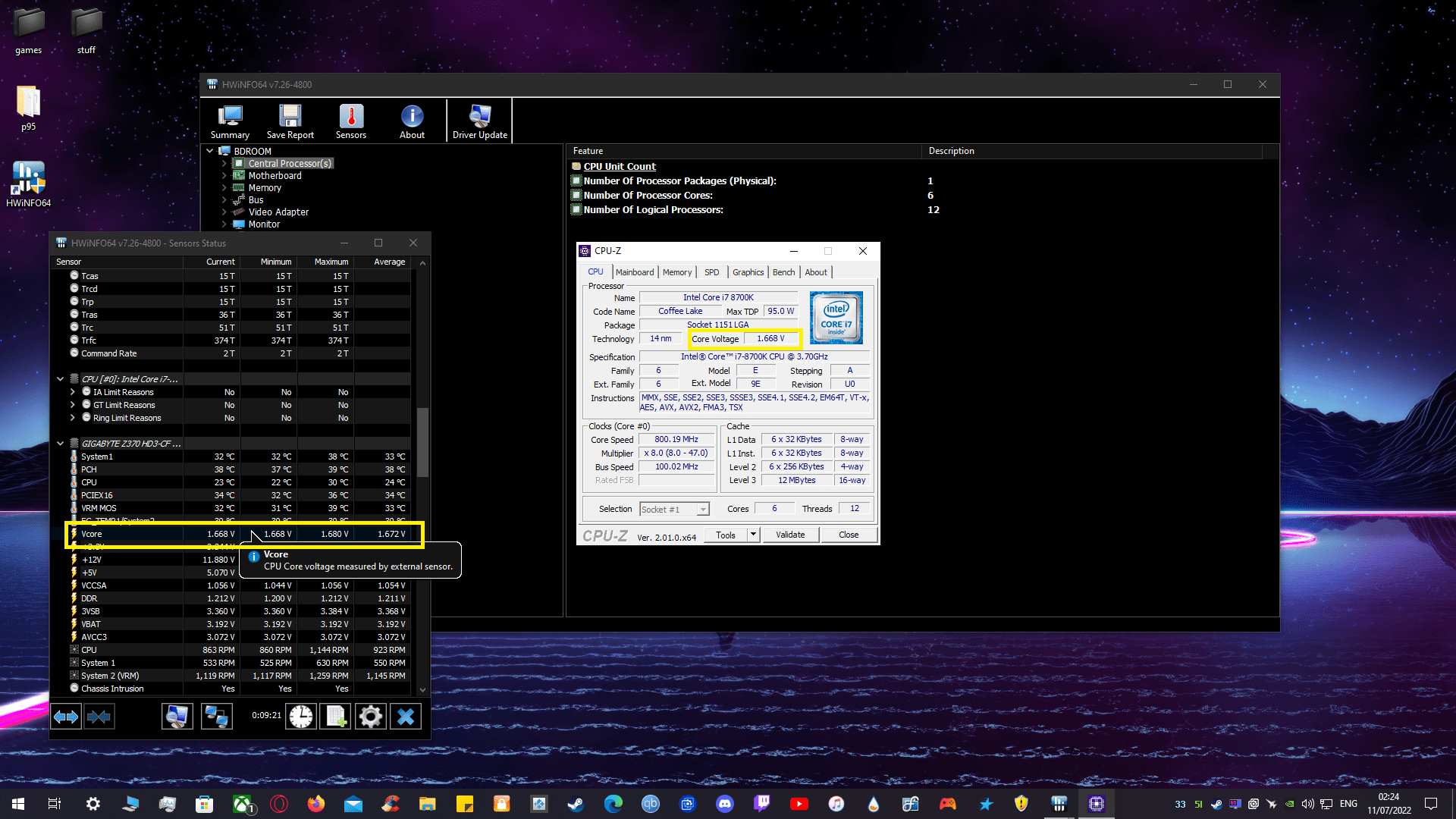
Task: Reset sensor statistics with the clock icon
Action: pyautogui.click(x=301, y=717)
